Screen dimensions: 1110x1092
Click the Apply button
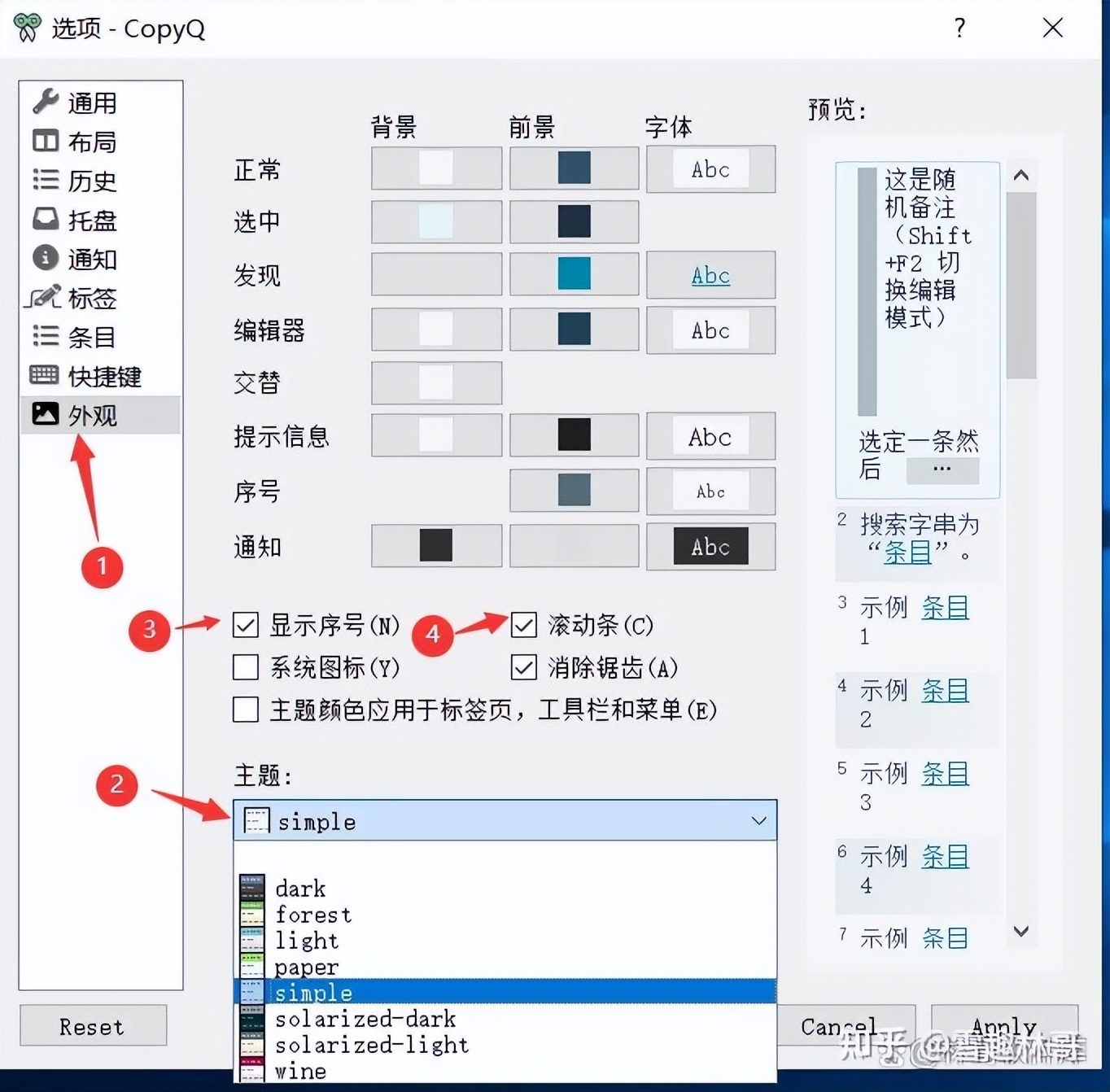tap(1004, 1025)
